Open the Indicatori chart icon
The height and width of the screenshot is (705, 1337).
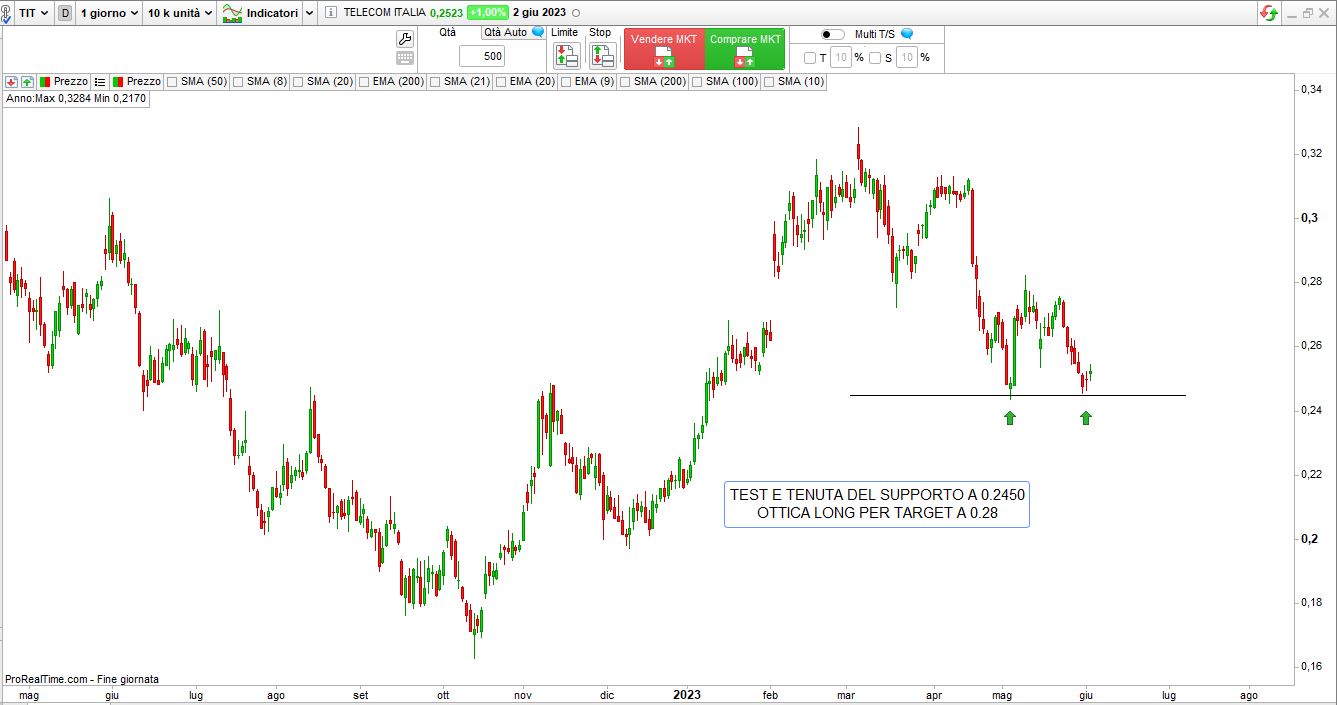point(232,13)
